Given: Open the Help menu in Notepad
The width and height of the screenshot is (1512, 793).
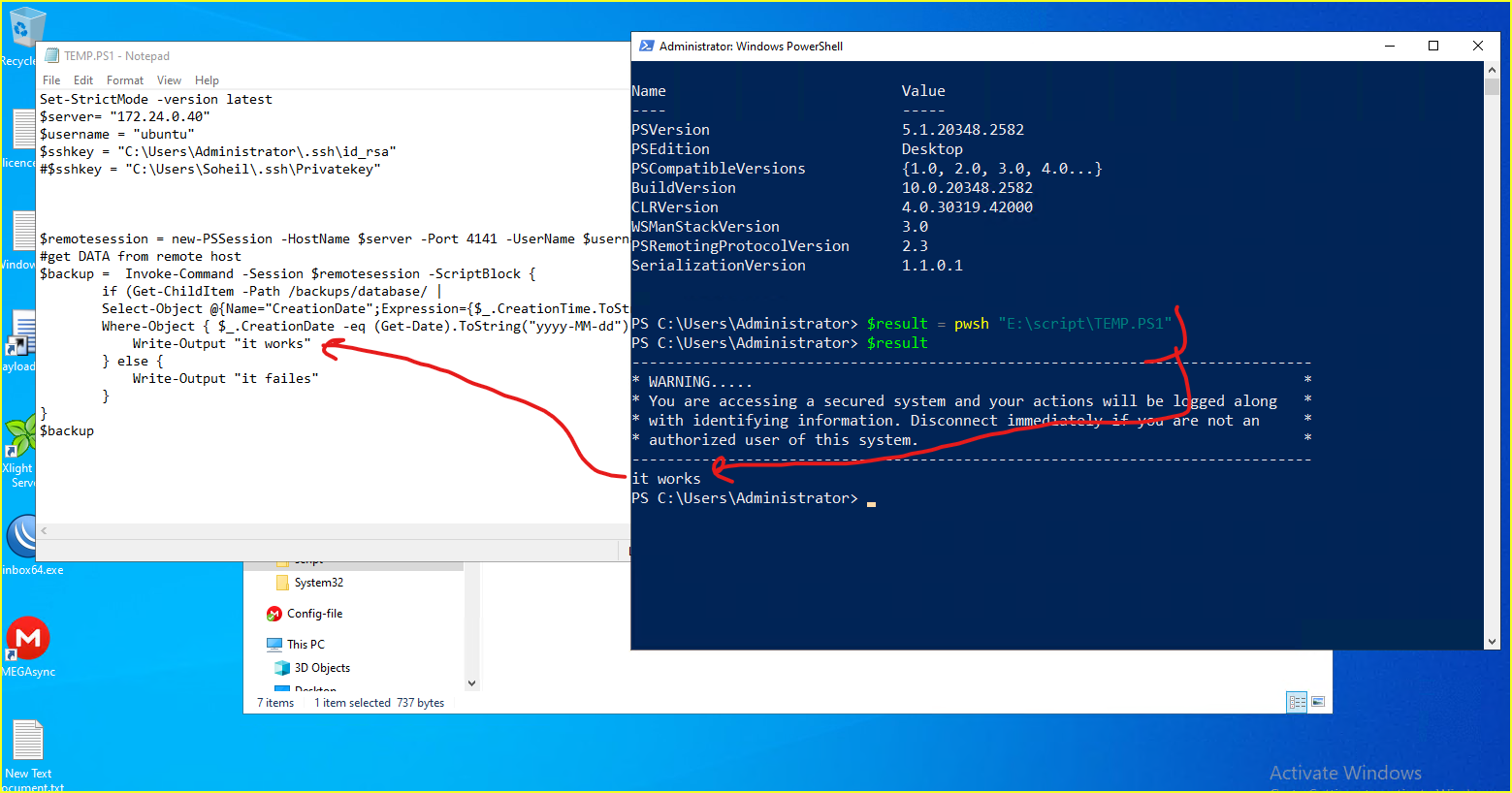Looking at the screenshot, I should (x=207, y=80).
